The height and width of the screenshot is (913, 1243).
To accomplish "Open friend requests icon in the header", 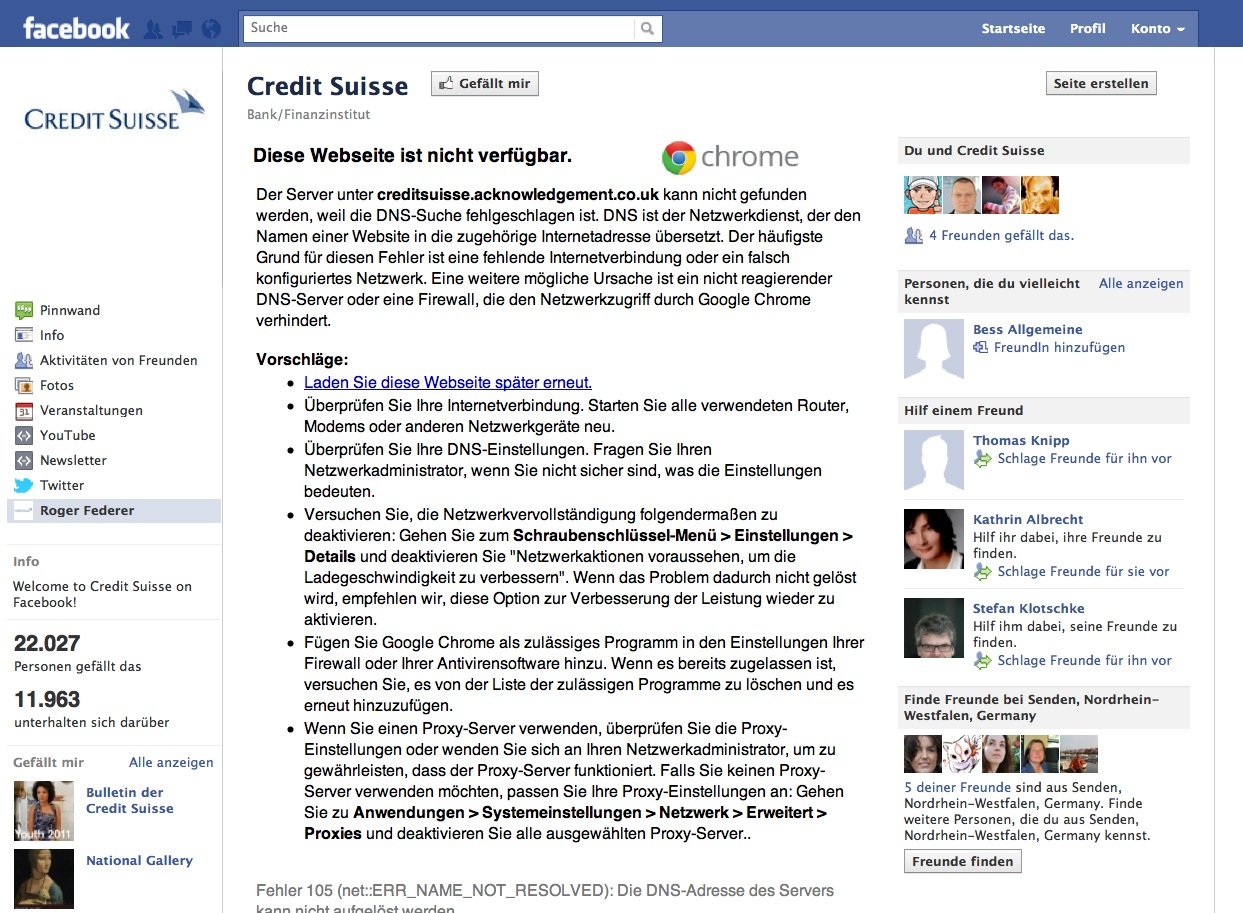I will 153,29.
